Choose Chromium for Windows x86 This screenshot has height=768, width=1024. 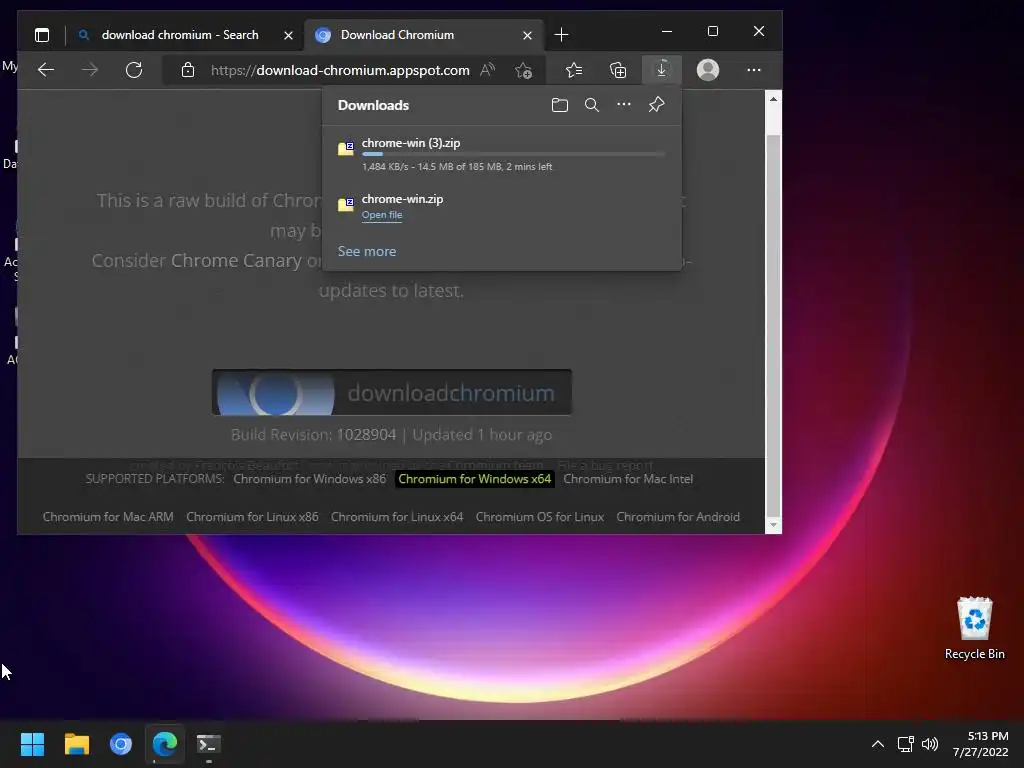[310, 479]
